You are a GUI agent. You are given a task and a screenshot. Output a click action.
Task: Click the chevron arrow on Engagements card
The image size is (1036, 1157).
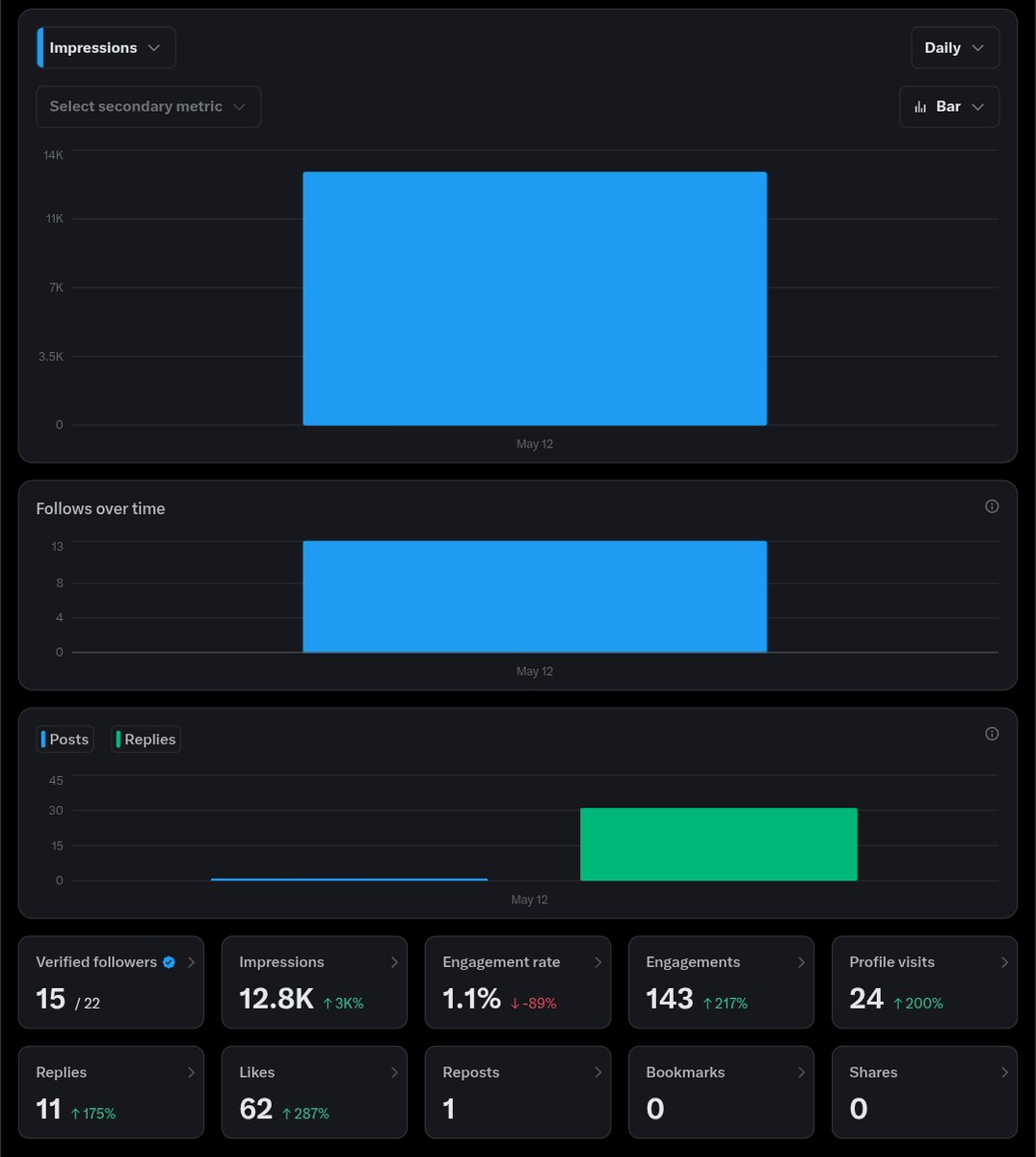(x=801, y=962)
